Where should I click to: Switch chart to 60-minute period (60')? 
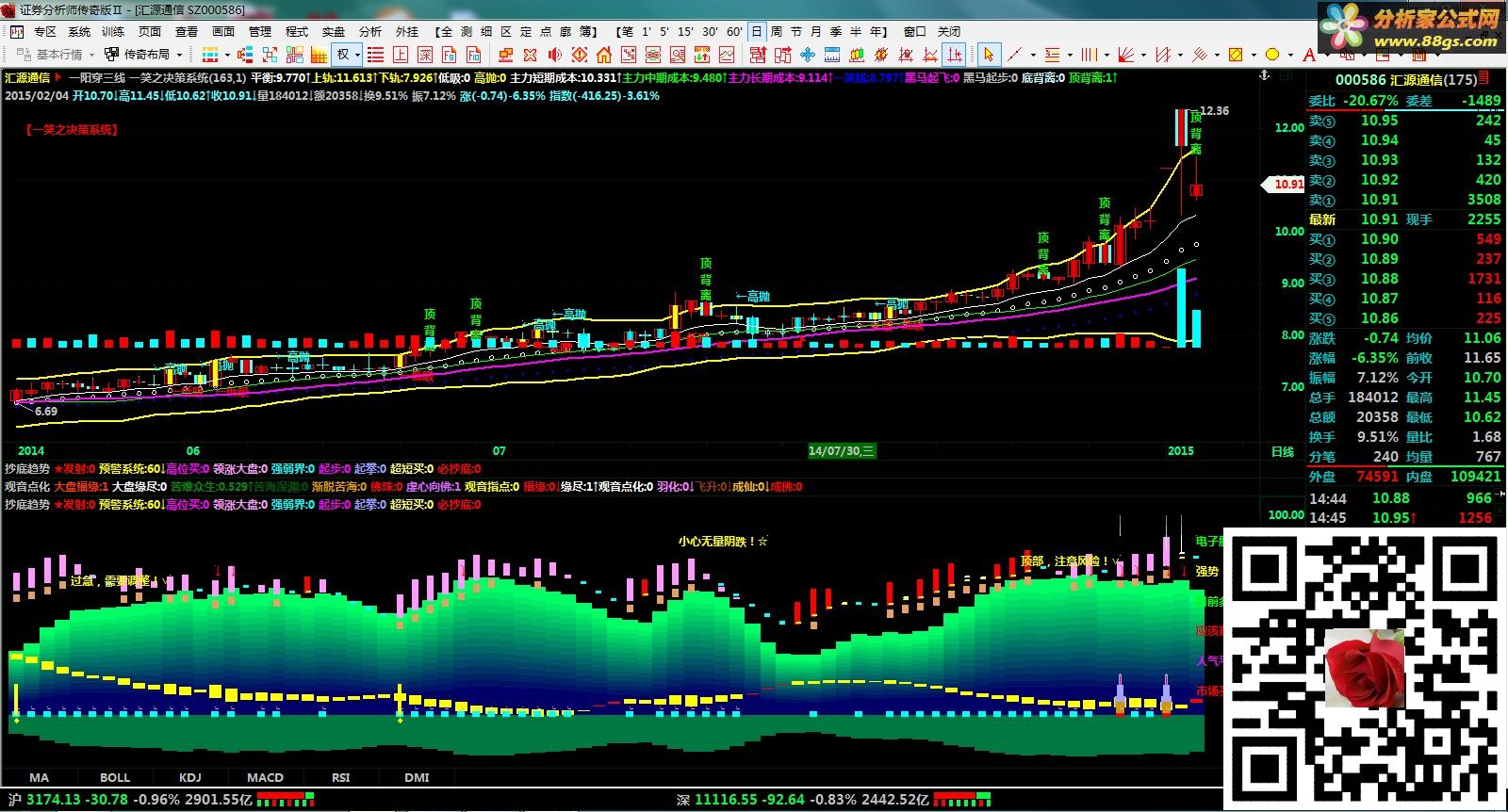click(x=734, y=31)
